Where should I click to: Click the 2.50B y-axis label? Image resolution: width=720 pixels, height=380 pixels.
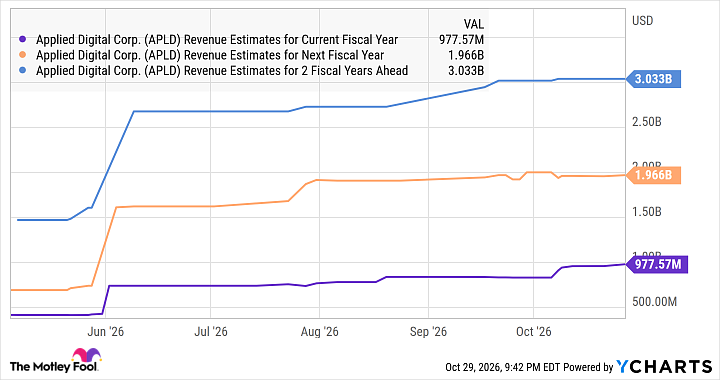647,122
